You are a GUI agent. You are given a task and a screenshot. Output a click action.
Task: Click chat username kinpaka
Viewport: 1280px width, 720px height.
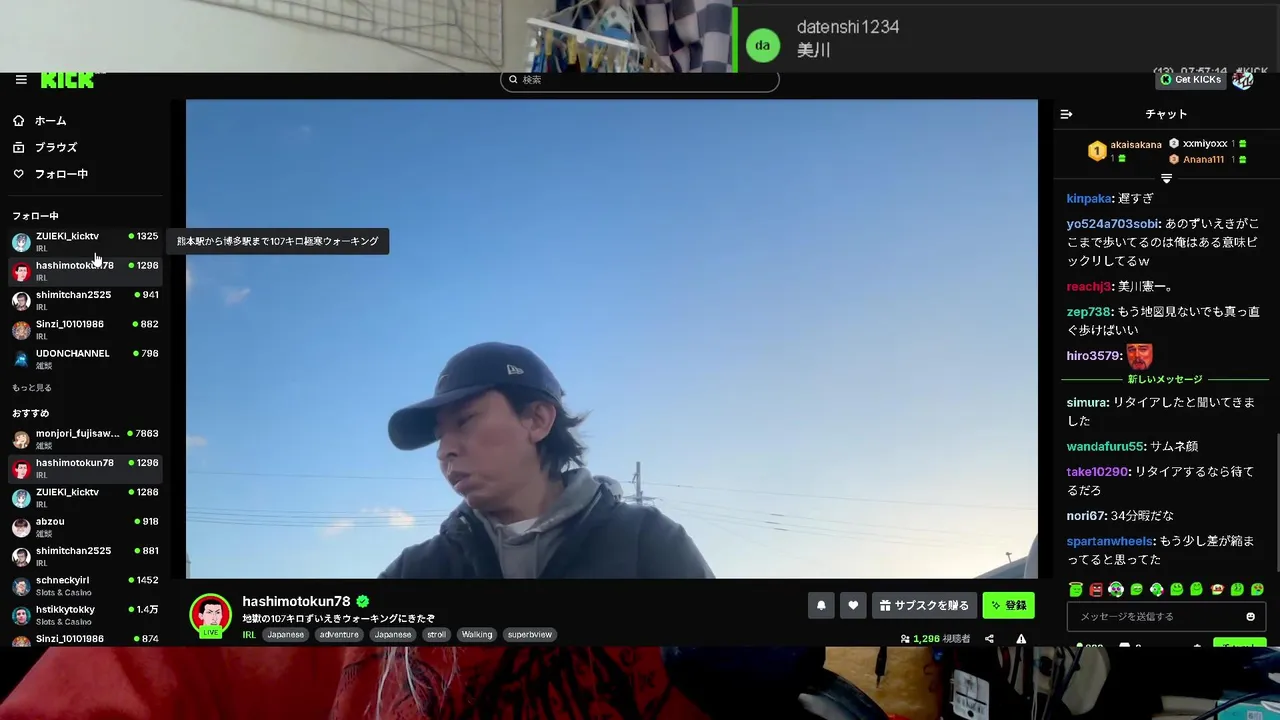1089,199
